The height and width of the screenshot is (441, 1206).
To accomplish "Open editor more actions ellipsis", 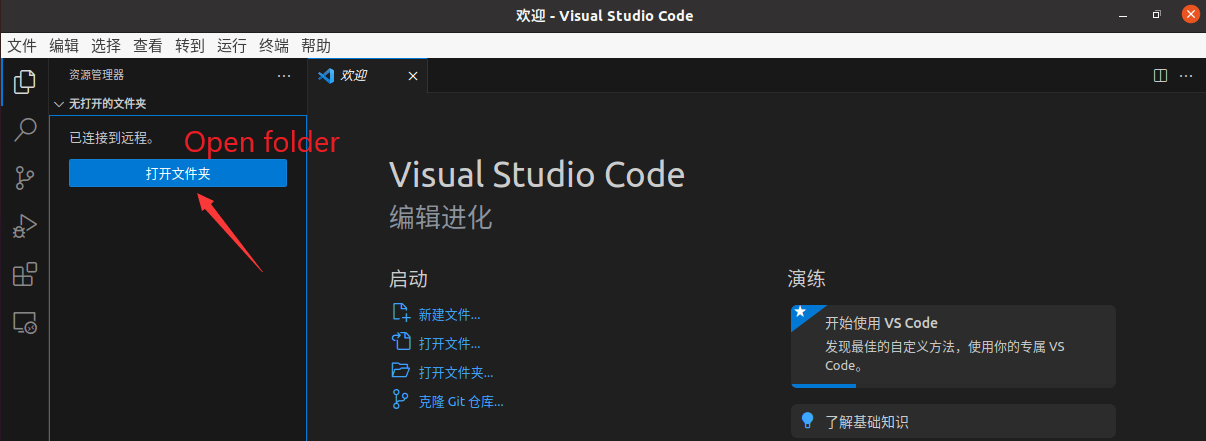I will tap(1186, 75).
